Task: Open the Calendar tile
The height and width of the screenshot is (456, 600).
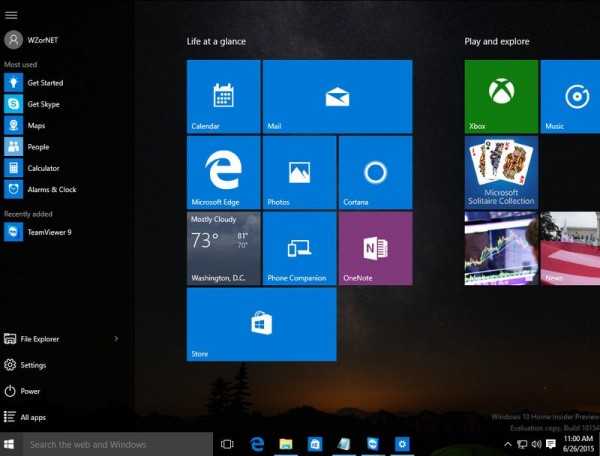Action: coord(223,96)
